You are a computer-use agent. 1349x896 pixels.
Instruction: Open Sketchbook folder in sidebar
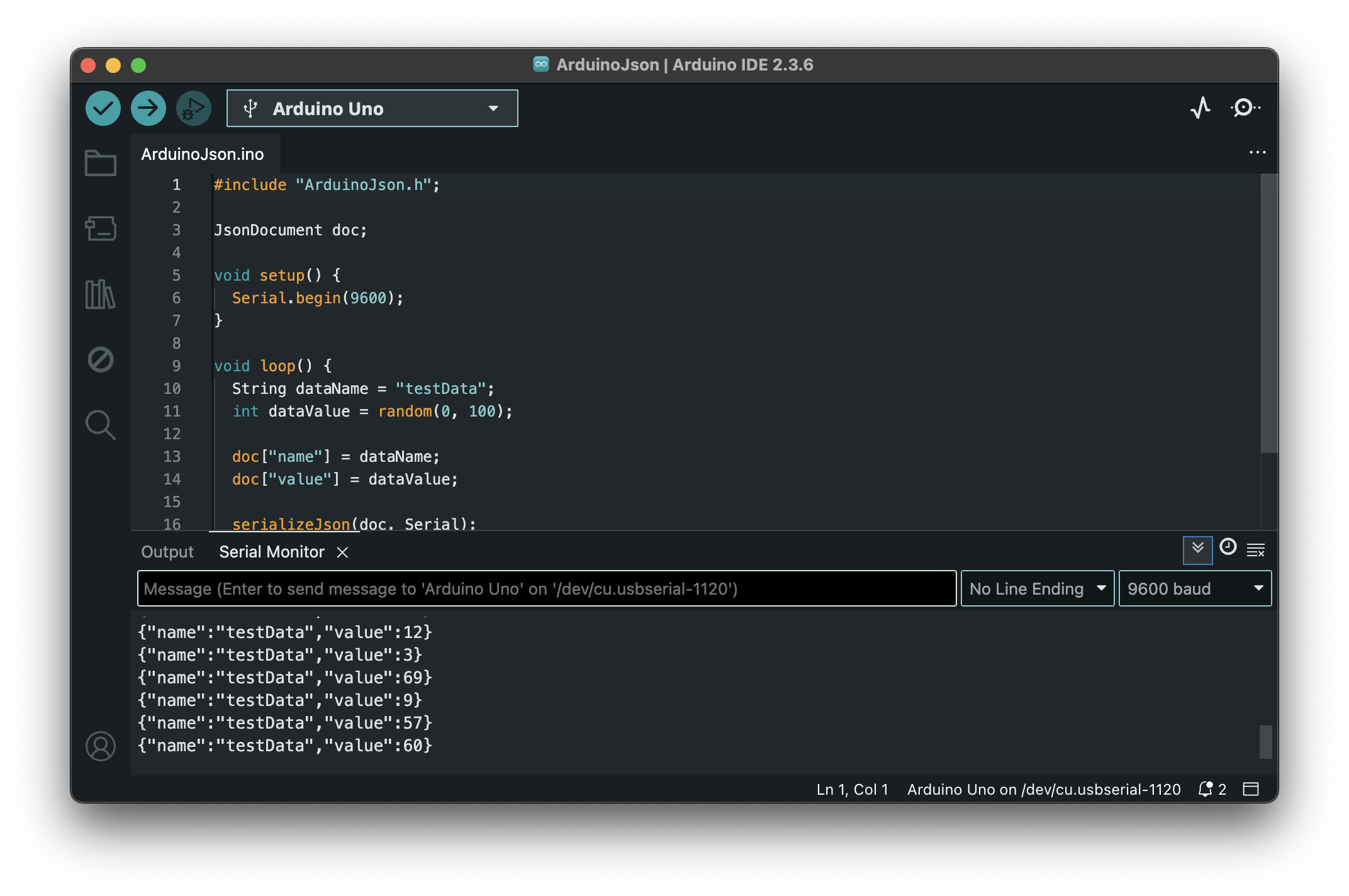(x=101, y=164)
